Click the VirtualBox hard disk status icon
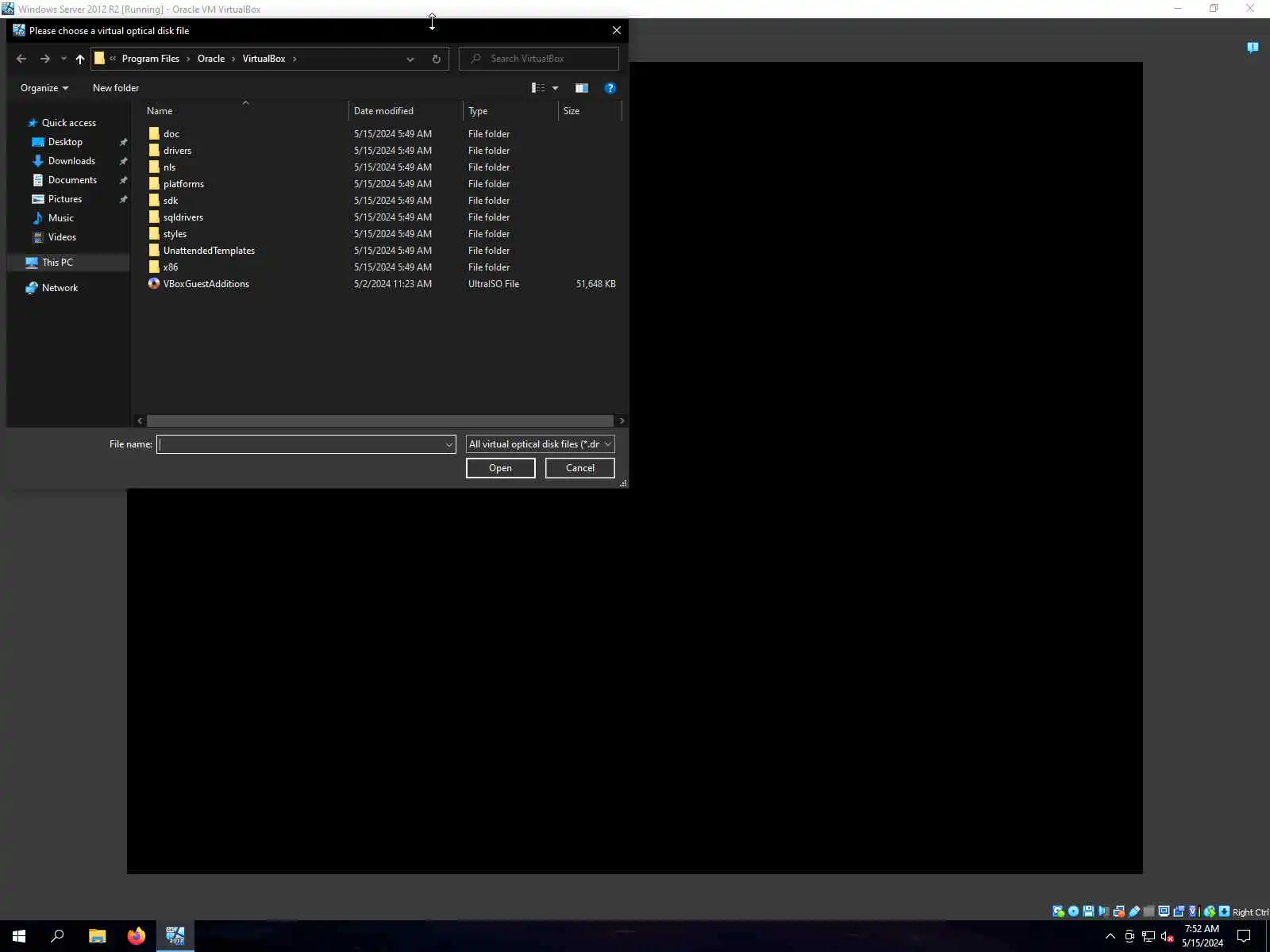The image size is (1270, 952). (1058, 912)
